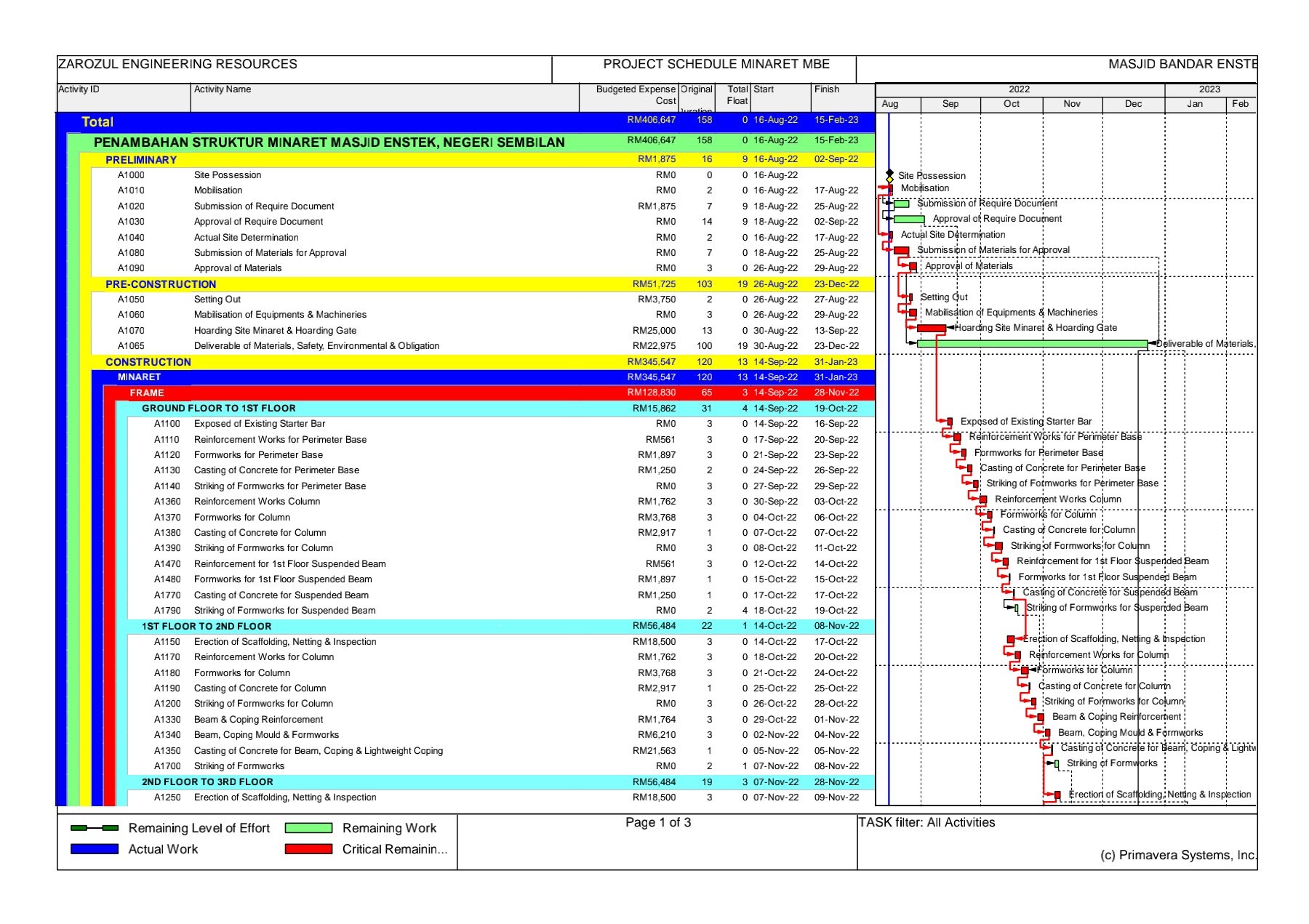Click the green Approval of Require Document bar
Screen dimensions: 1309x924
(909, 220)
